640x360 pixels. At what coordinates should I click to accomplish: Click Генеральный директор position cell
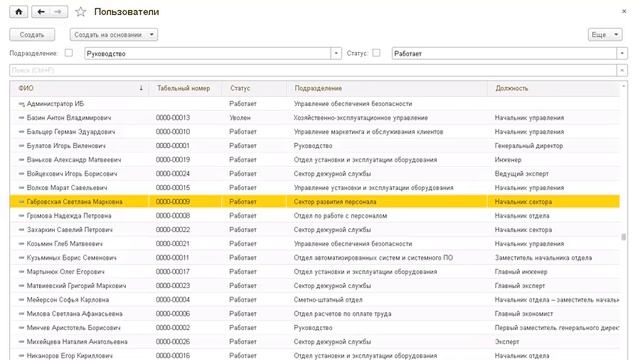(x=529, y=146)
